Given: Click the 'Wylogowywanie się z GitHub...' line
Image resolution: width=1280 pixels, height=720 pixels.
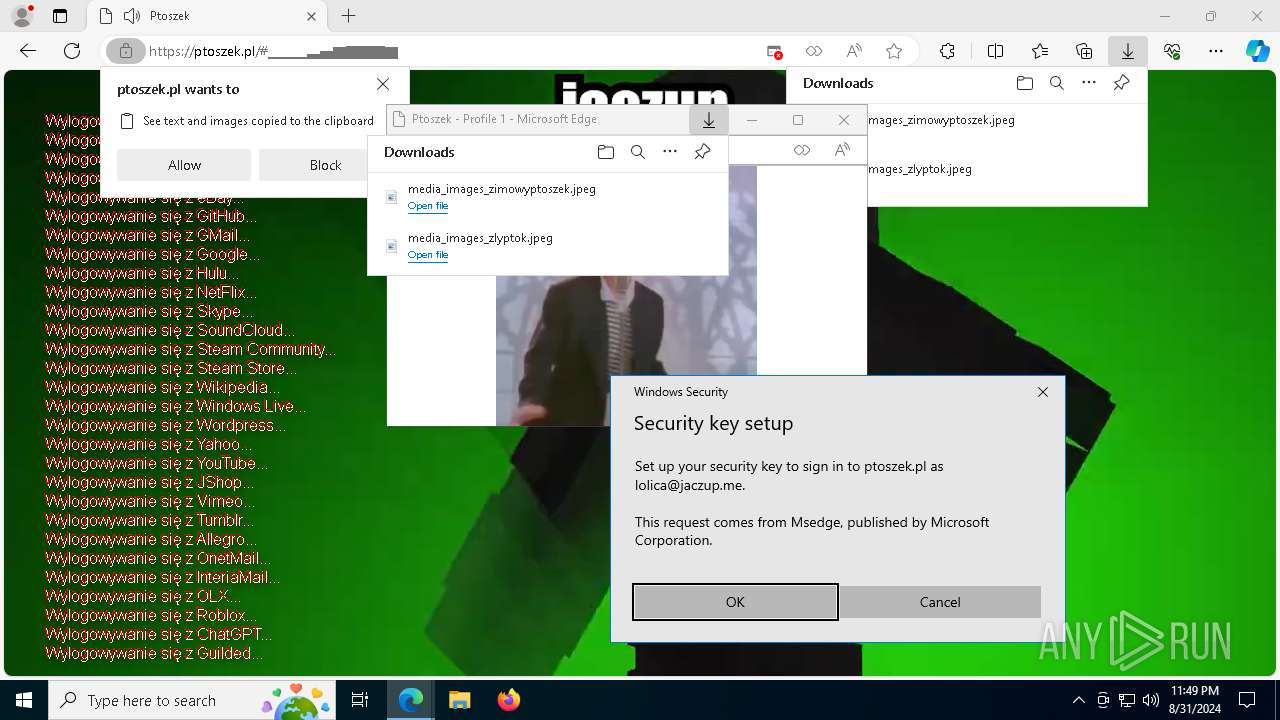Looking at the screenshot, I should (x=151, y=216).
